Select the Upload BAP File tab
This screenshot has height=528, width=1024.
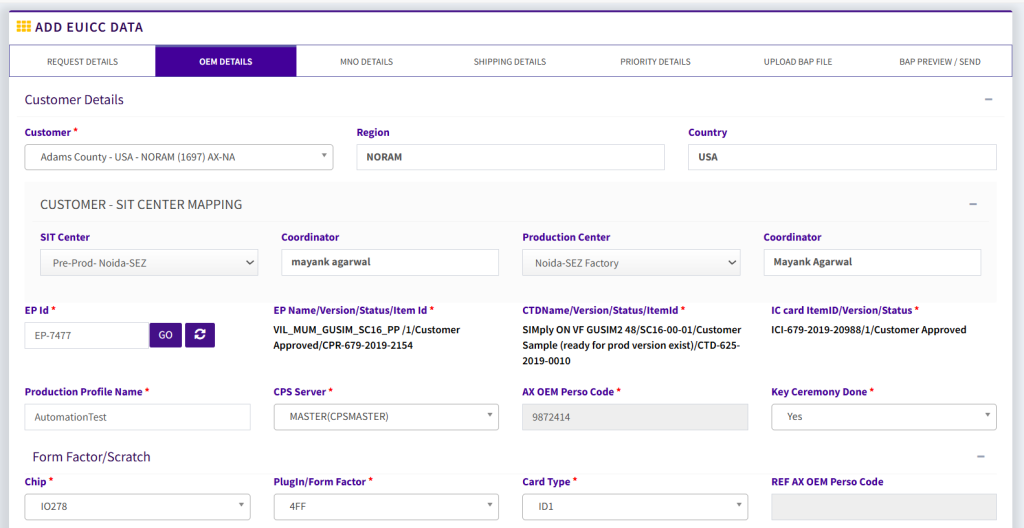(797, 62)
